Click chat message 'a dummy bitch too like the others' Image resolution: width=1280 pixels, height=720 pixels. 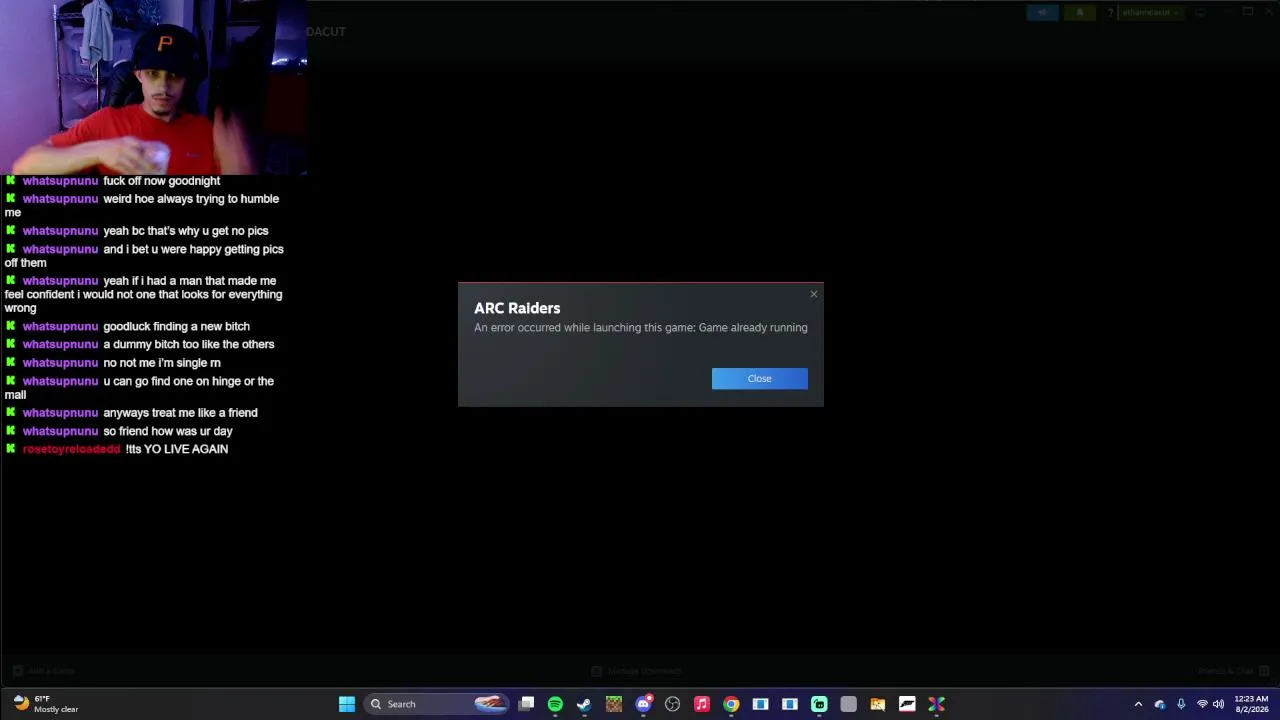(x=189, y=344)
